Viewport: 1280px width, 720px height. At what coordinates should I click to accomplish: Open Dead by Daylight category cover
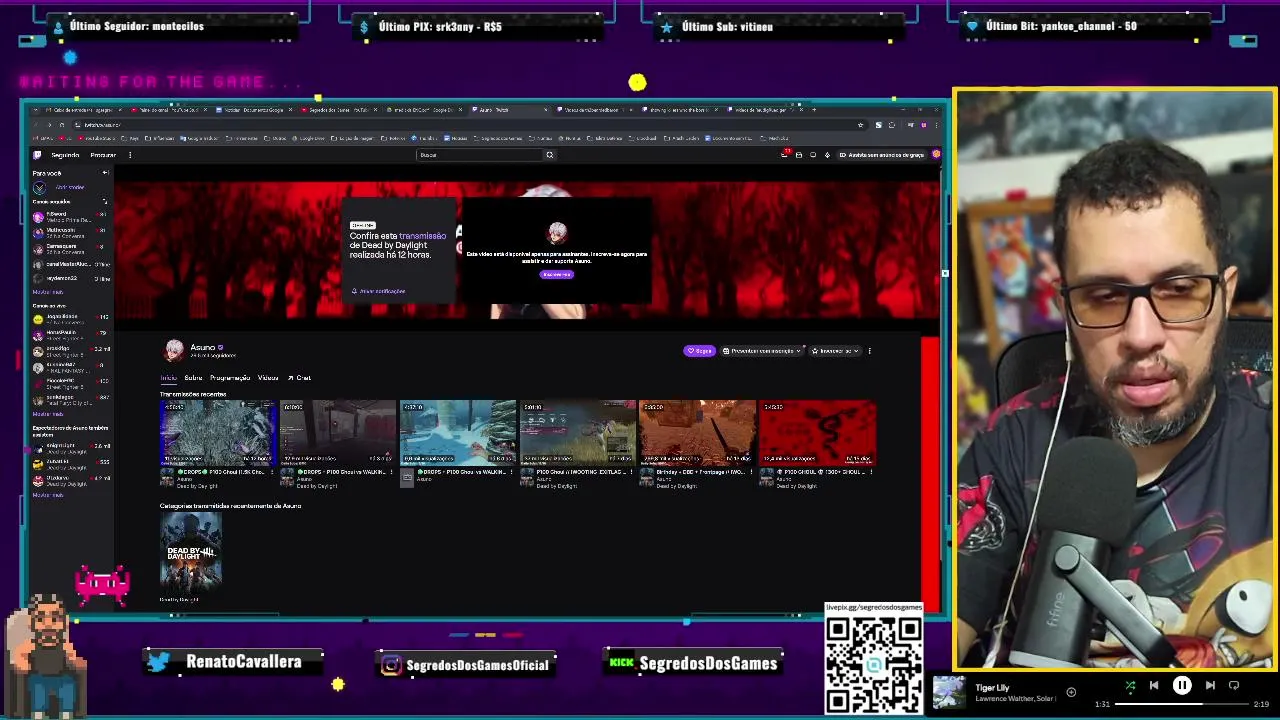(191, 550)
